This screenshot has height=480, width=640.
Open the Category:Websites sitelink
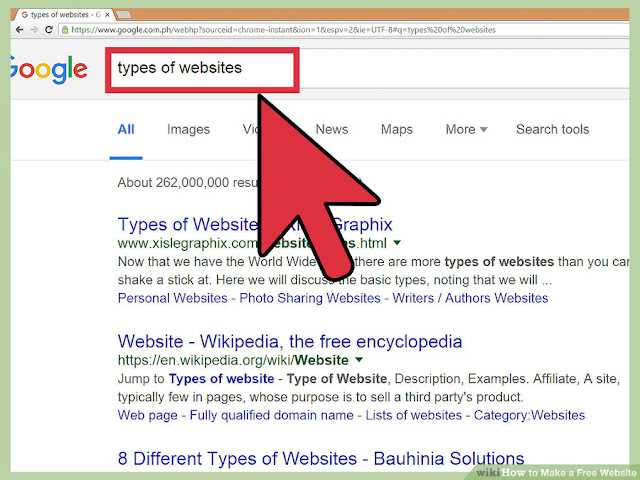529,415
